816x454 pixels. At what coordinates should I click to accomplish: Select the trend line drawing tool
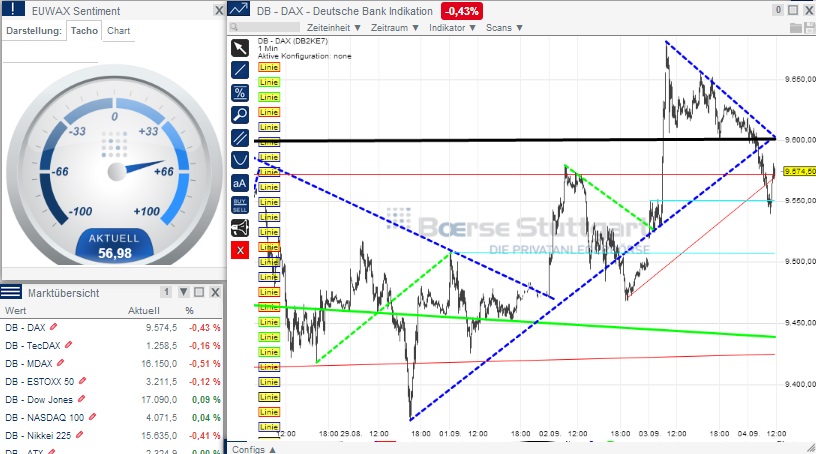point(240,70)
